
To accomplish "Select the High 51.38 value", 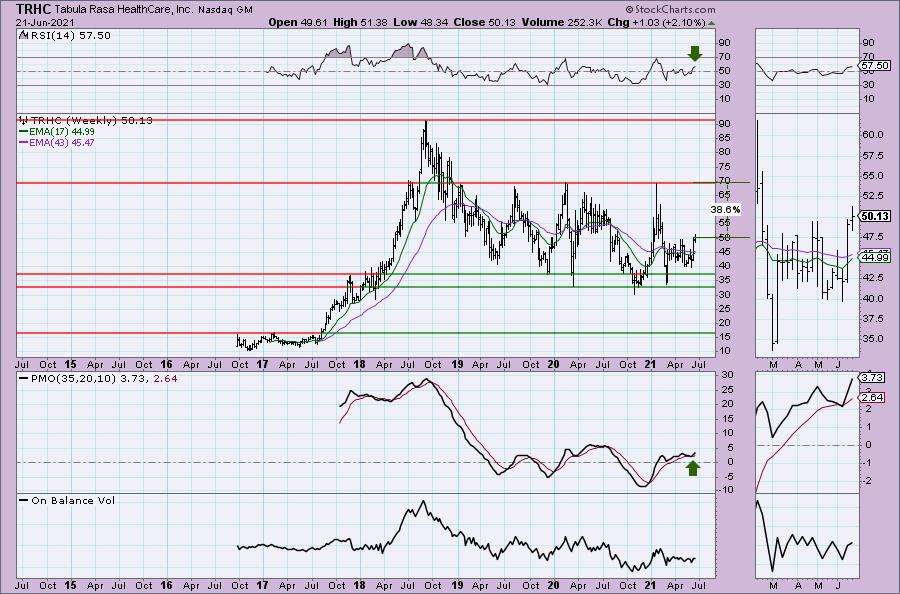I will (x=360, y=22).
